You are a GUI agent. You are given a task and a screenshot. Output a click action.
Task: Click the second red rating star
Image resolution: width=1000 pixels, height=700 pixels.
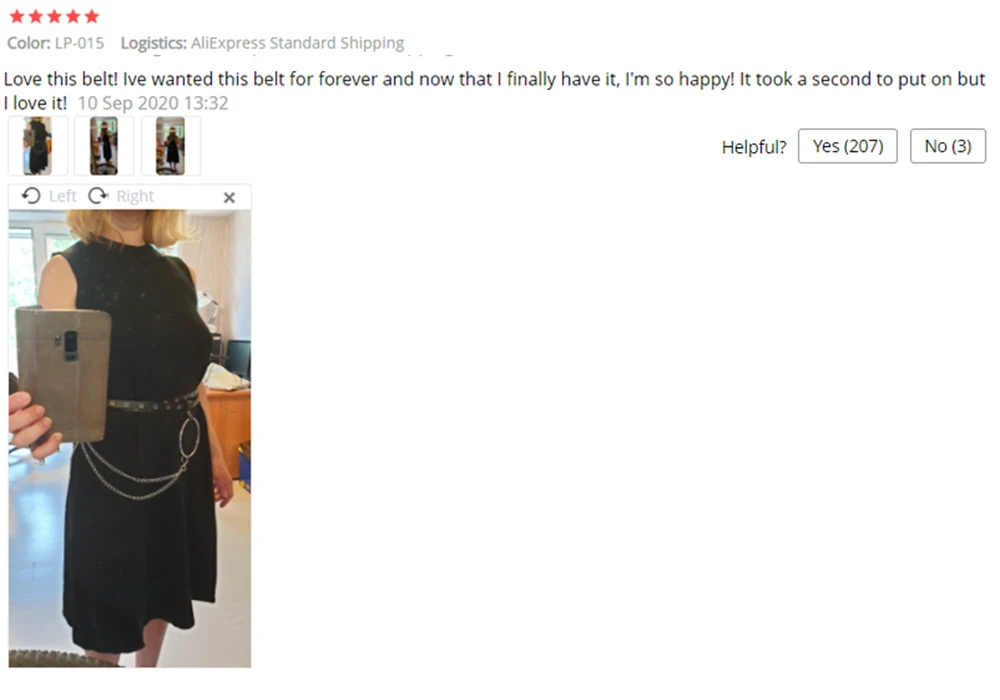coord(36,16)
